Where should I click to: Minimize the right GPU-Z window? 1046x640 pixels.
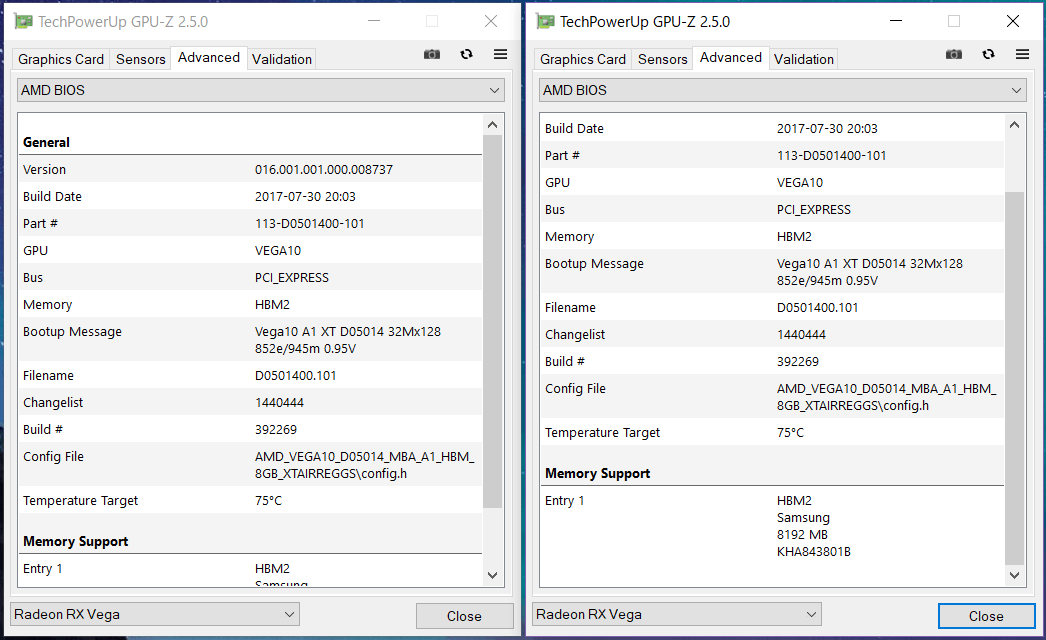click(x=896, y=21)
